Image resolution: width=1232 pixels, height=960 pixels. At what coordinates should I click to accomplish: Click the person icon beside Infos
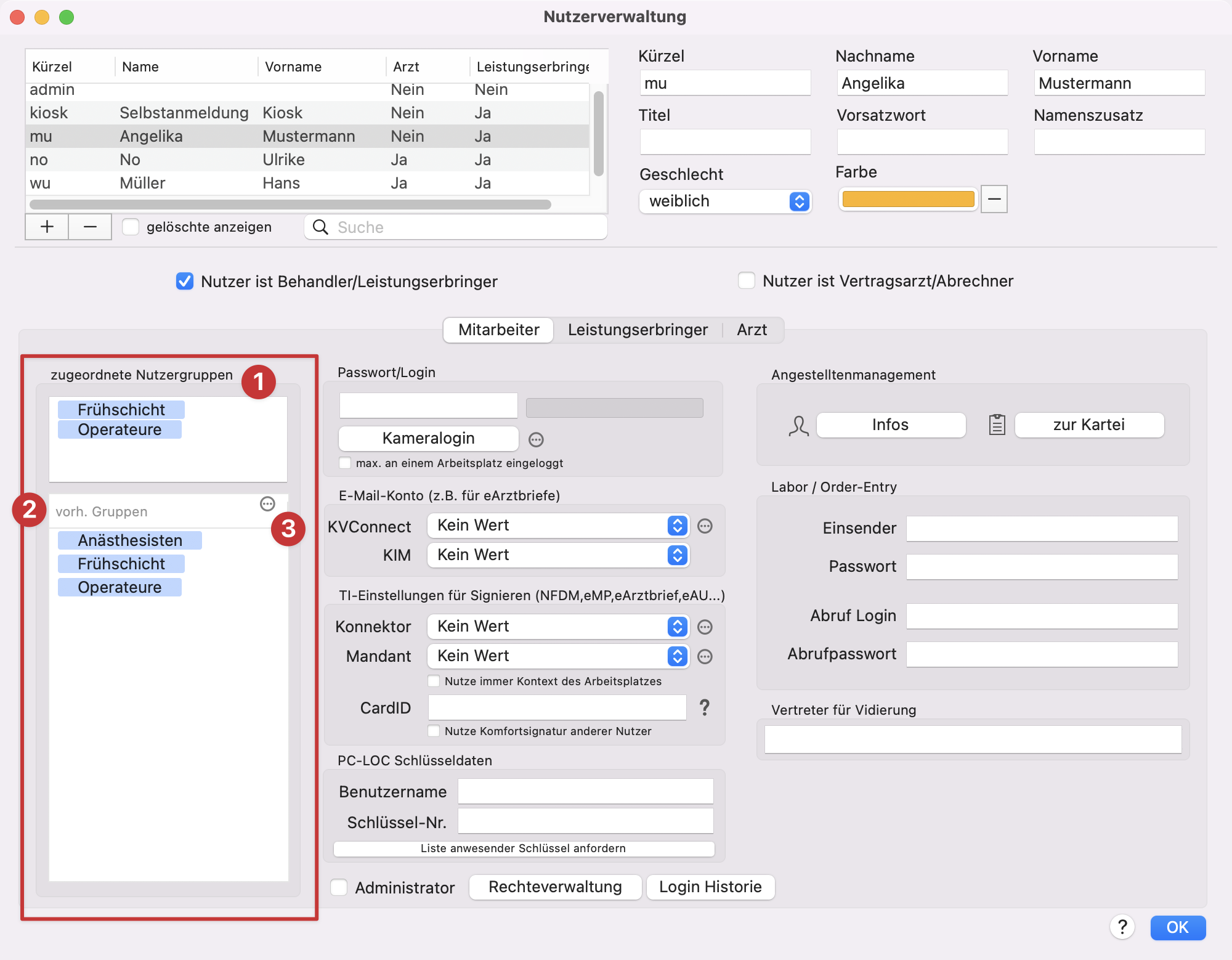tap(799, 425)
